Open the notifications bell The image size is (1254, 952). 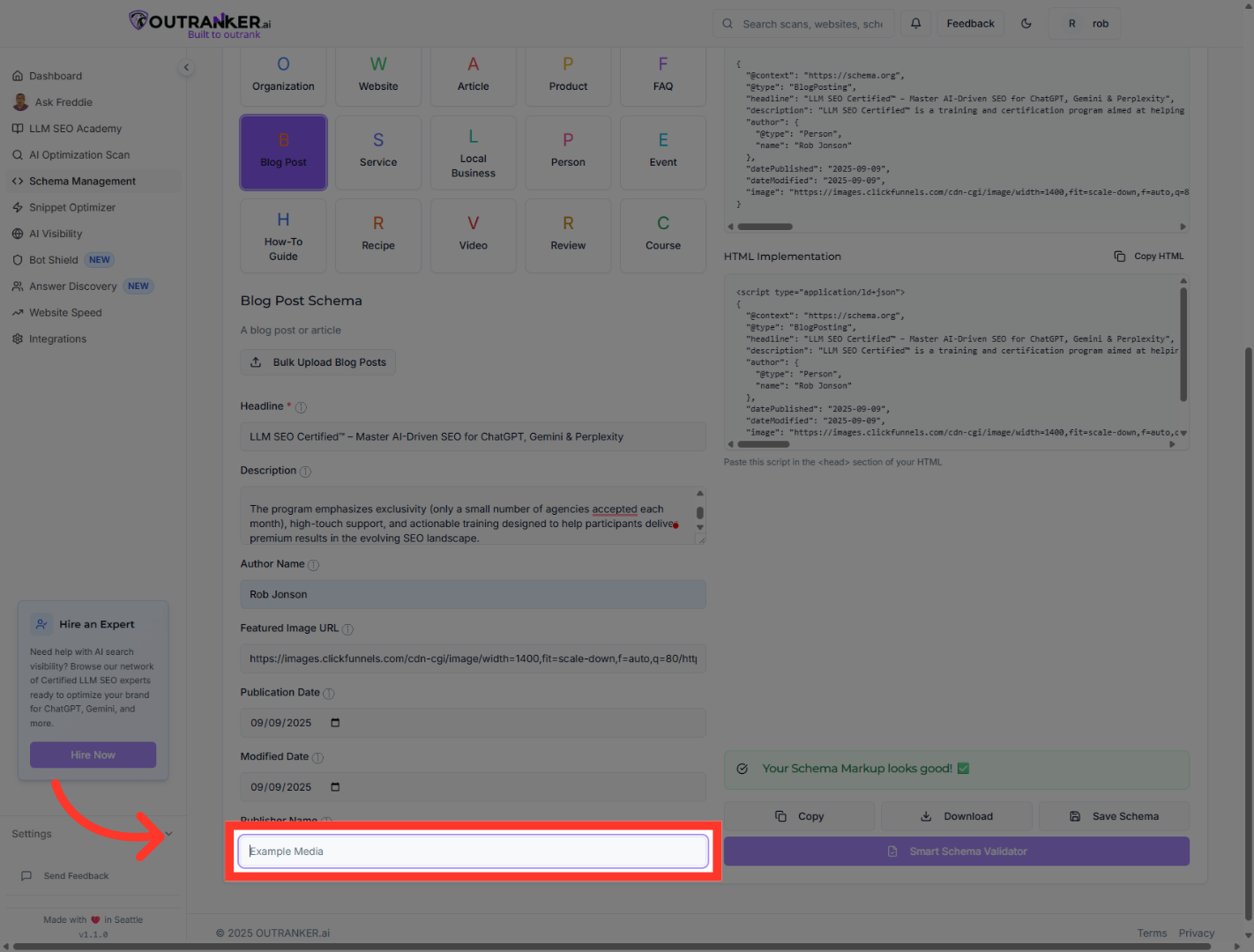[x=915, y=23]
